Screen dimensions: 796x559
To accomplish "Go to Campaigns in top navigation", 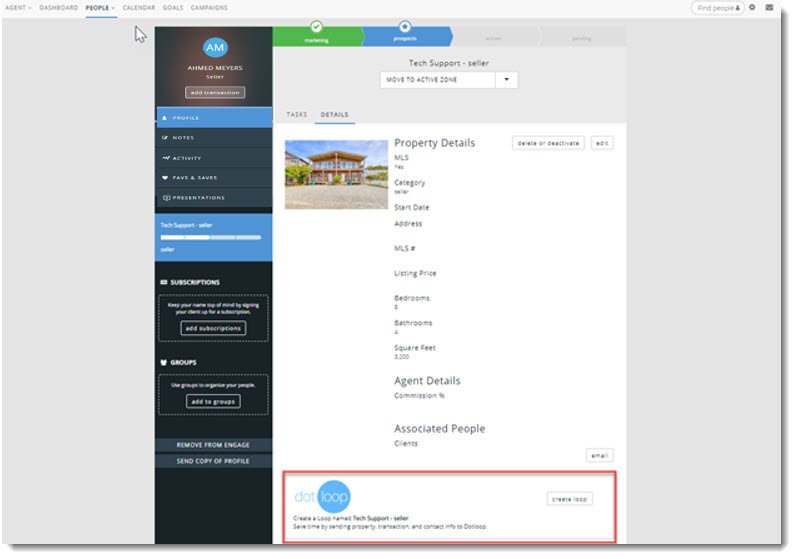I will [211, 8].
